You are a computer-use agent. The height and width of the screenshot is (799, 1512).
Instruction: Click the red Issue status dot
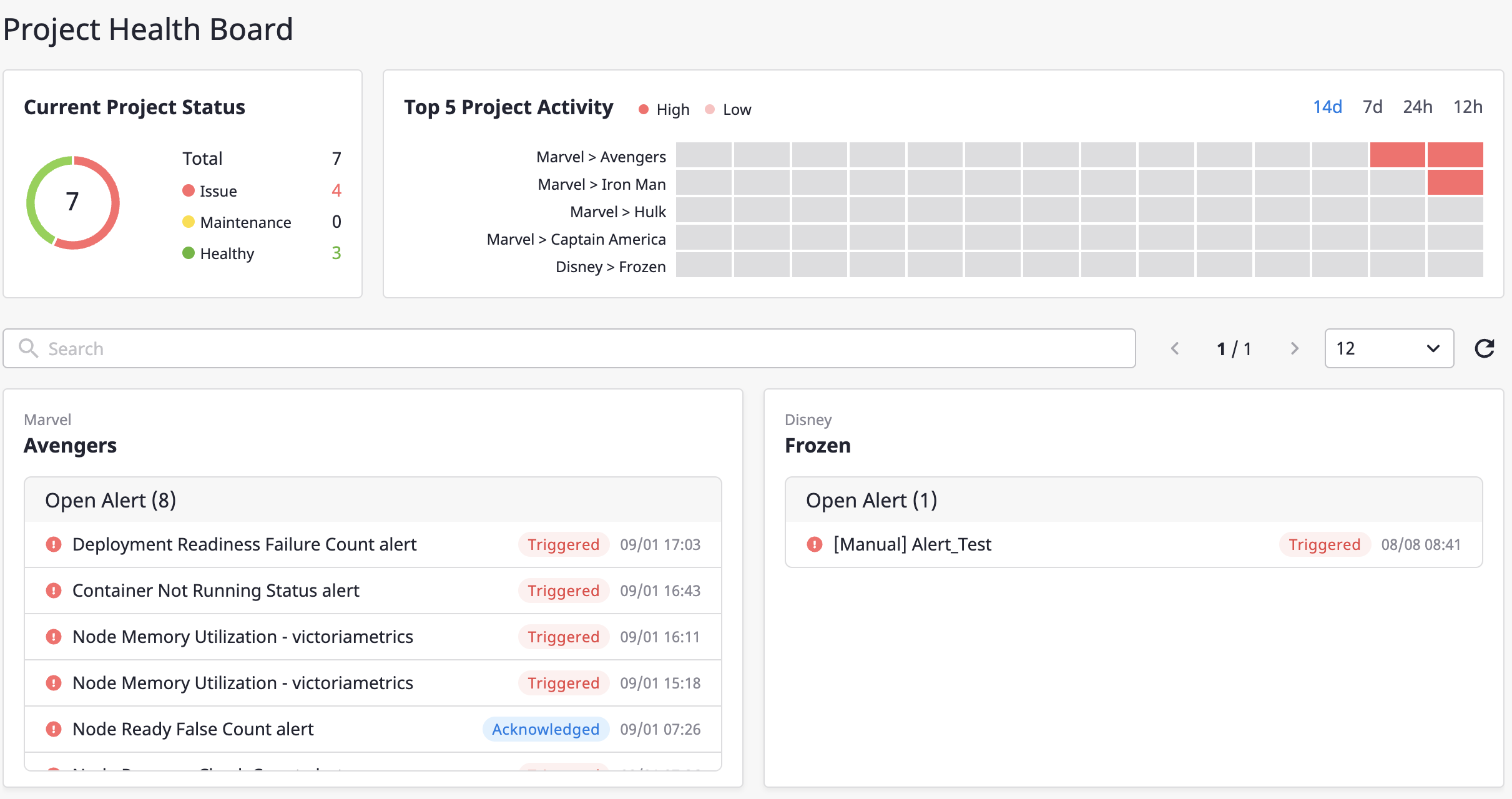pos(189,190)
